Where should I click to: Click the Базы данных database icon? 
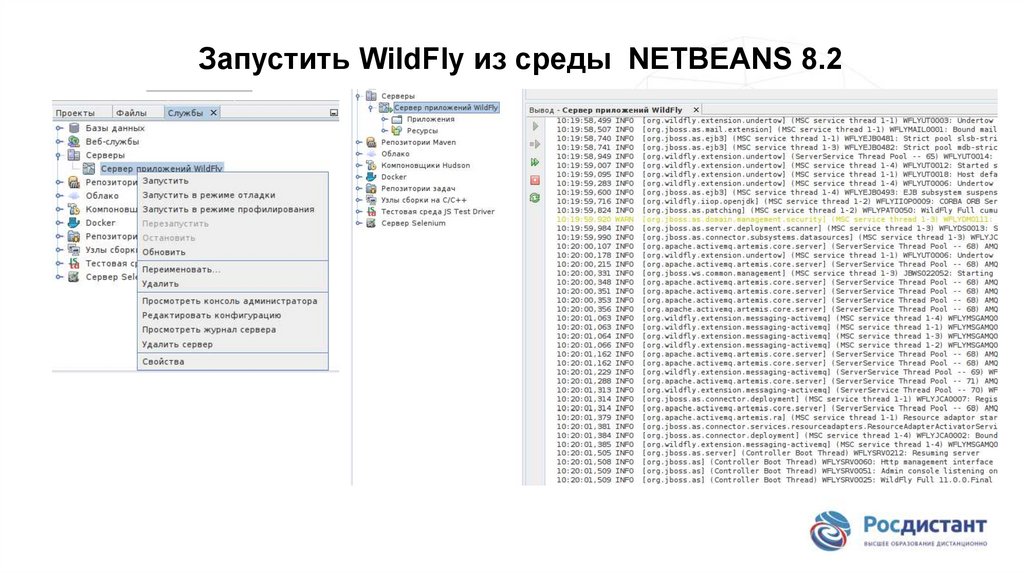pyautogui.click(x=74, y=128)
